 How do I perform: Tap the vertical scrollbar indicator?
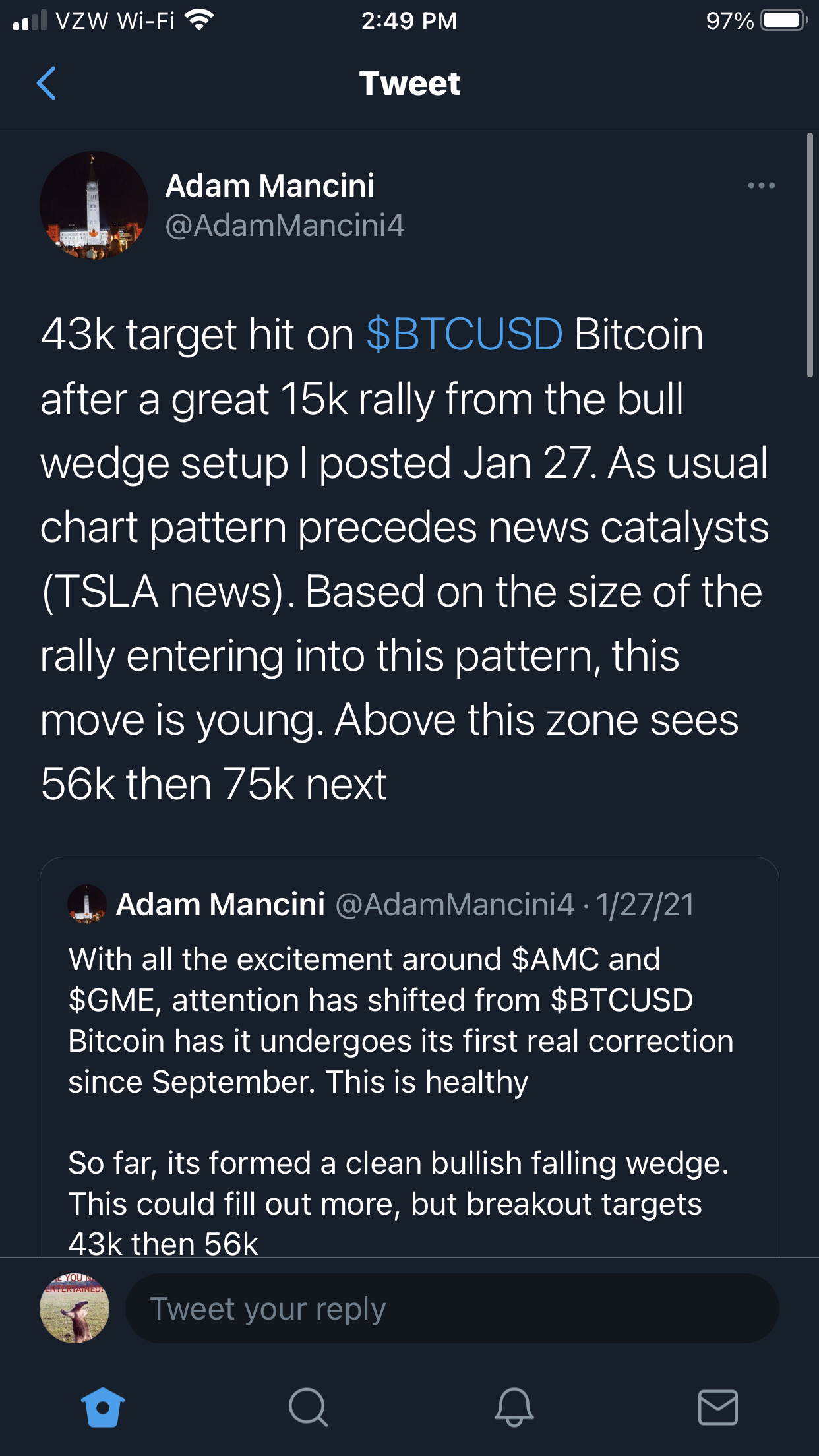tap(810, 255)
